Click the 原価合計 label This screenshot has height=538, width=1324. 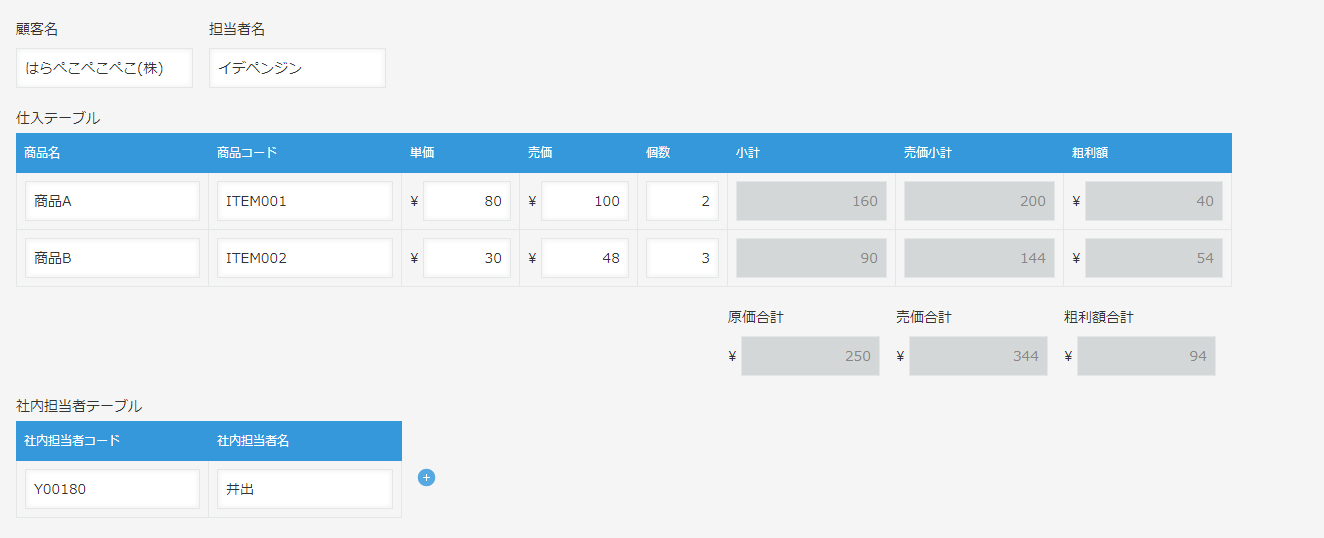point(756,318)
